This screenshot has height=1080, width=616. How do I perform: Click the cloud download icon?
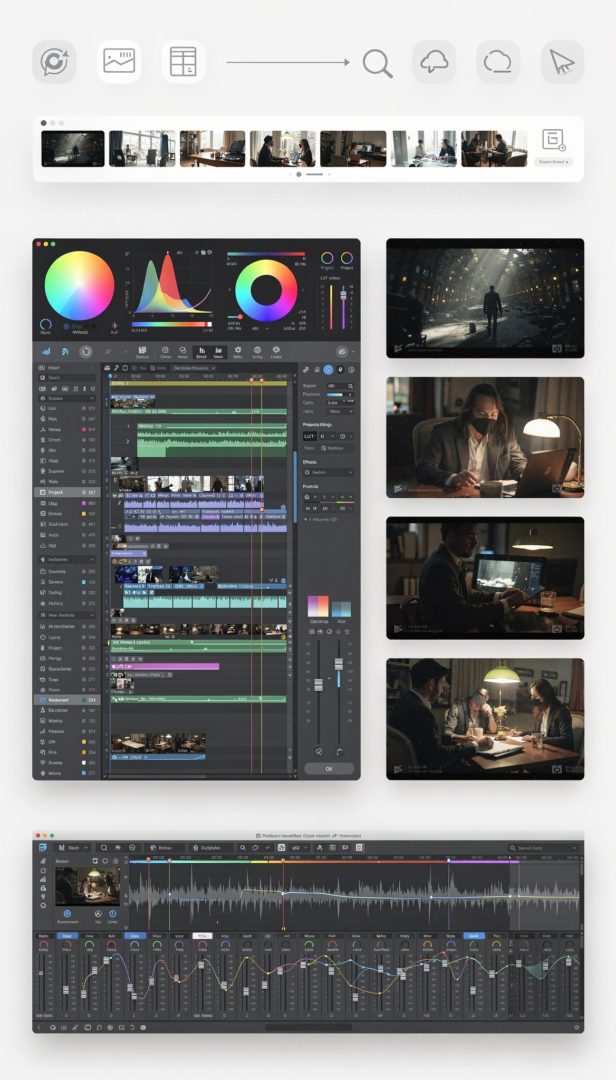[x=433, y=62]
